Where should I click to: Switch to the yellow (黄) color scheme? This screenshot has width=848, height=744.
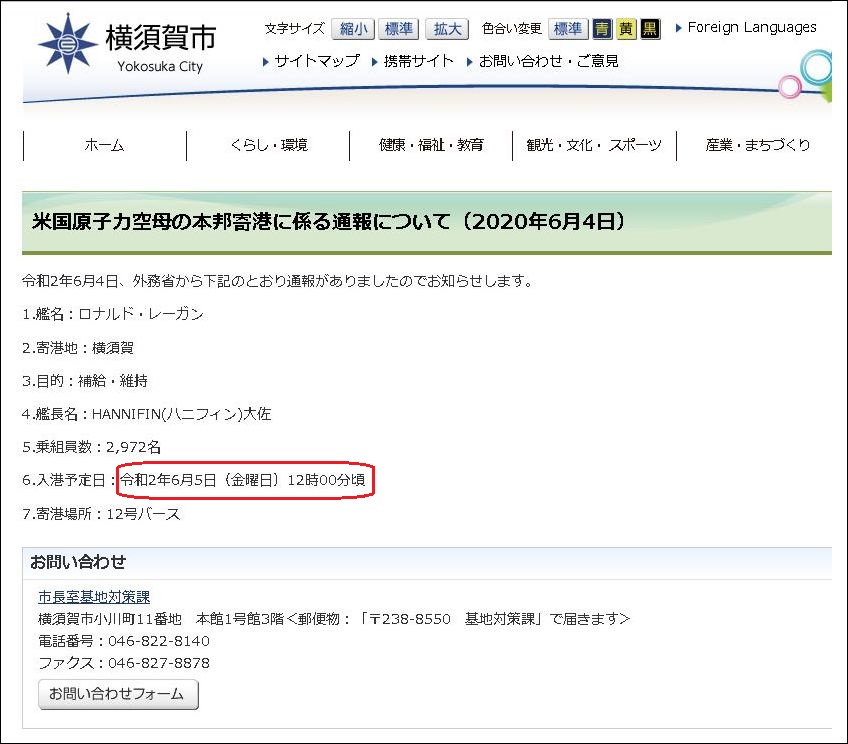coord(626,29)
